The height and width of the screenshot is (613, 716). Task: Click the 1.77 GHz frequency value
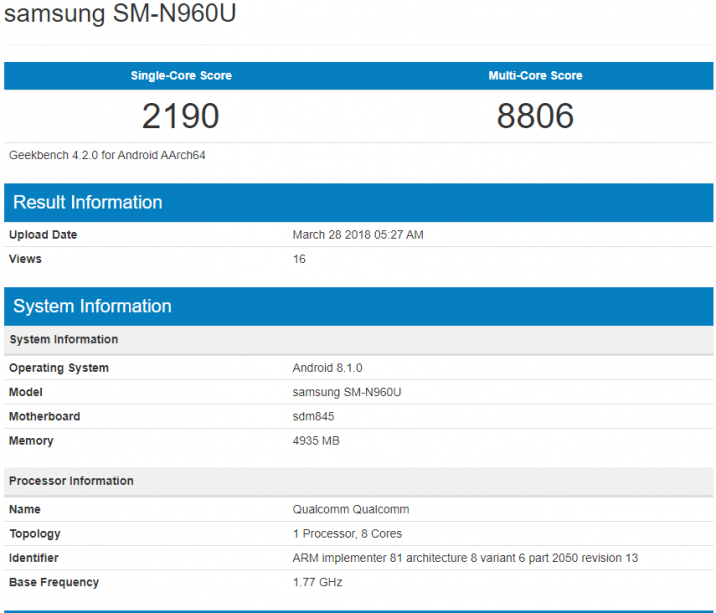point(317,582)
